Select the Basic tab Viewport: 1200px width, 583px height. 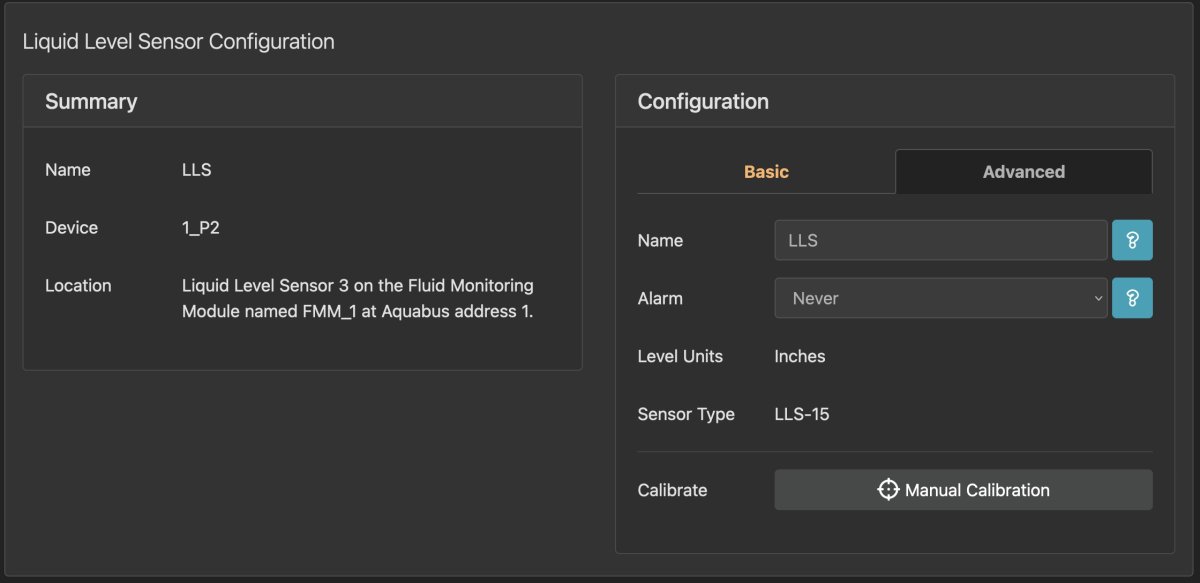(x=766, y=172)
